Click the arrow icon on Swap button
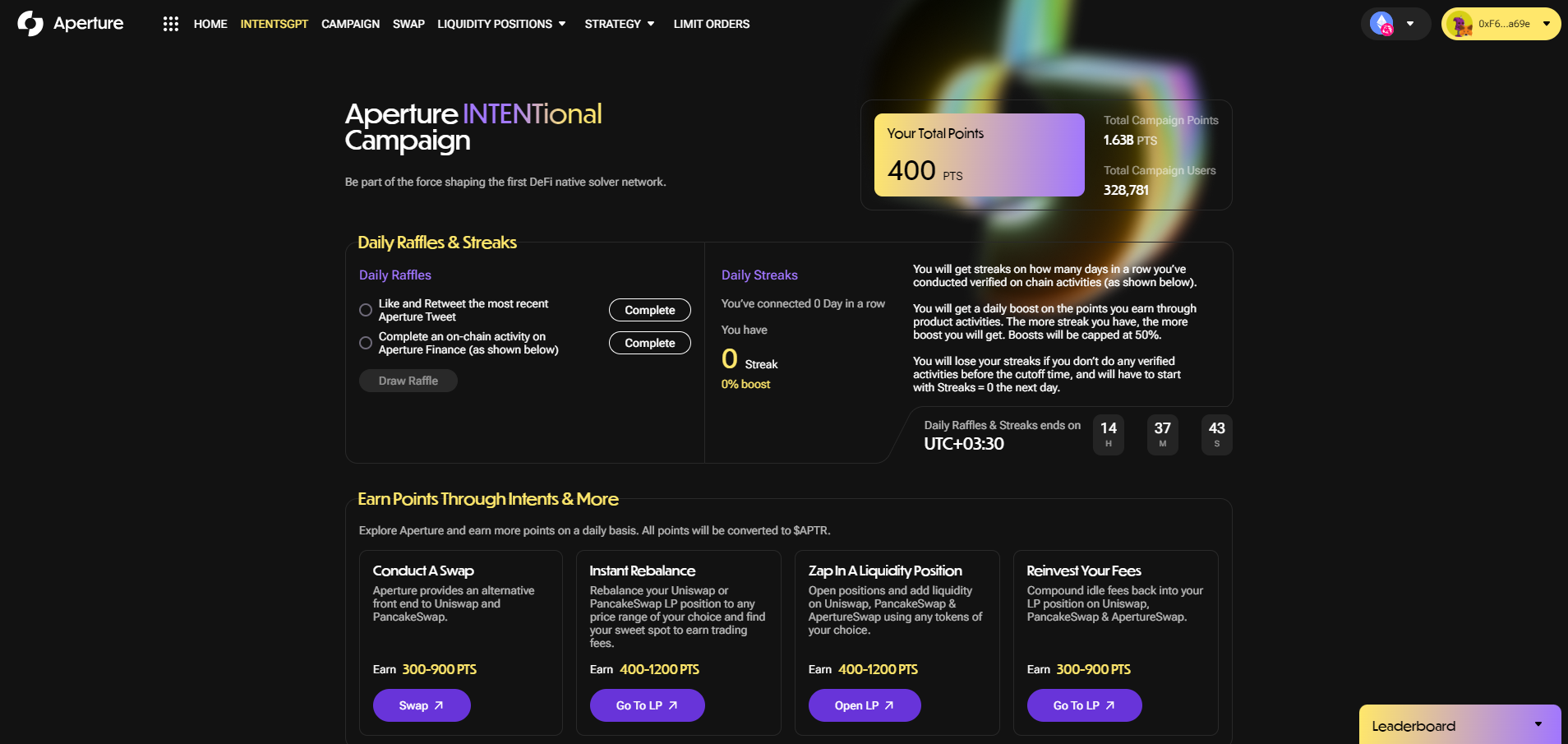 (439, 705)
